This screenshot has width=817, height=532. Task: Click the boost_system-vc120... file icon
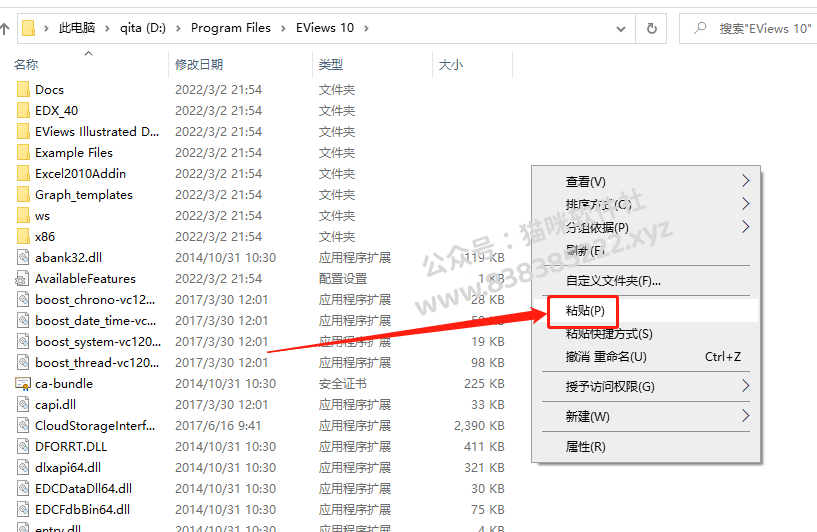click(23, 342)
